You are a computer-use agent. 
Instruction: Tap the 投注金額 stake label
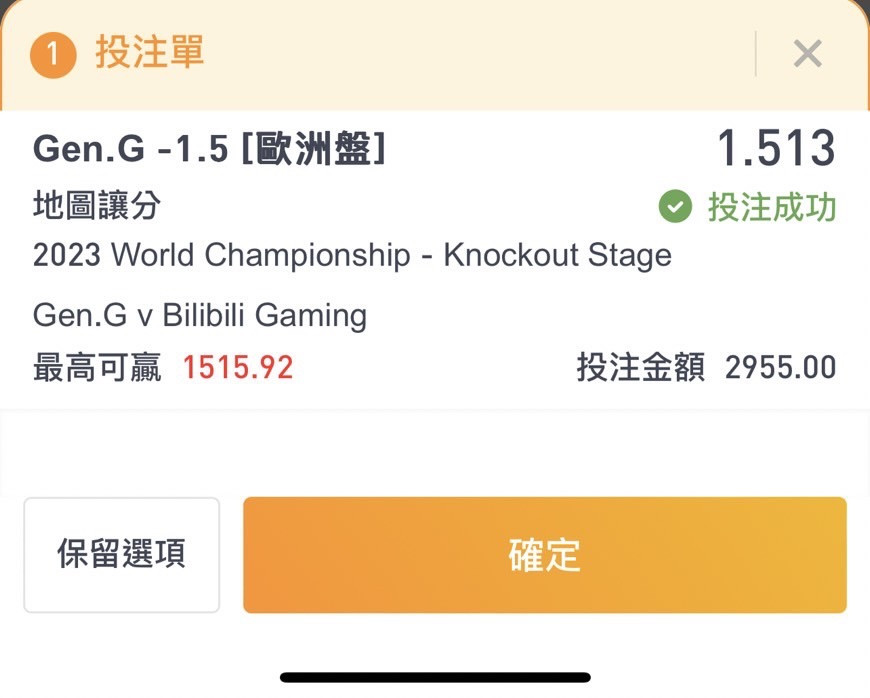click(641, 367)
